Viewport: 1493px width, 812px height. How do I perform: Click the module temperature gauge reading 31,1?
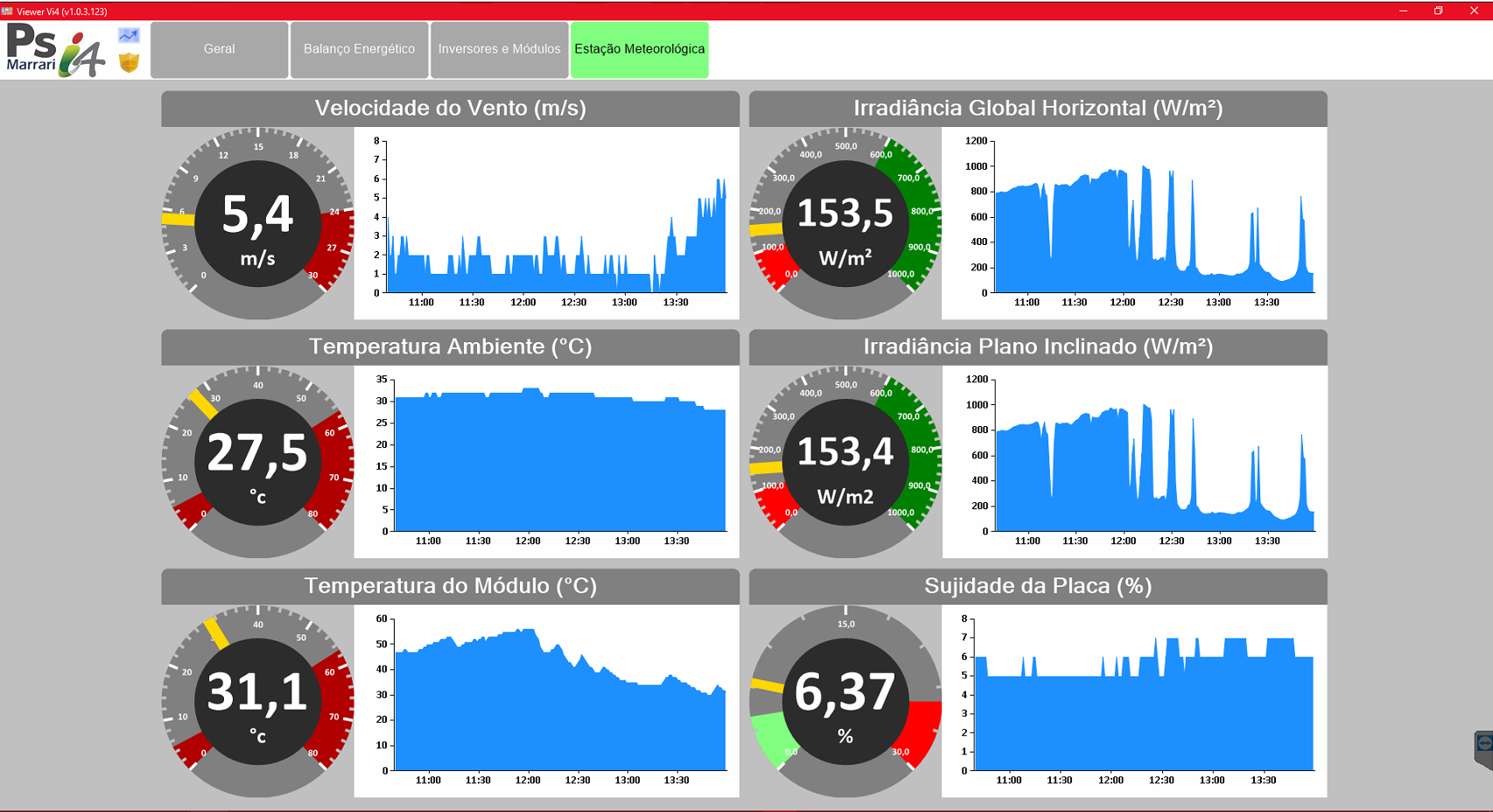coord(257,701)
